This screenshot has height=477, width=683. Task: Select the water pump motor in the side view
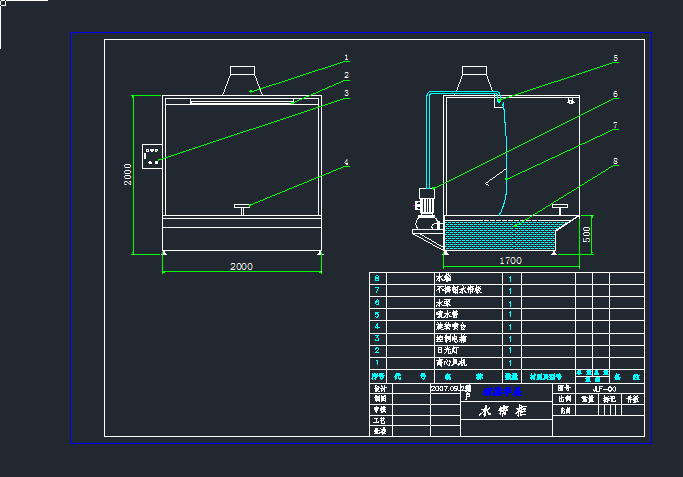pyautogui.click(x=424, y=203)
